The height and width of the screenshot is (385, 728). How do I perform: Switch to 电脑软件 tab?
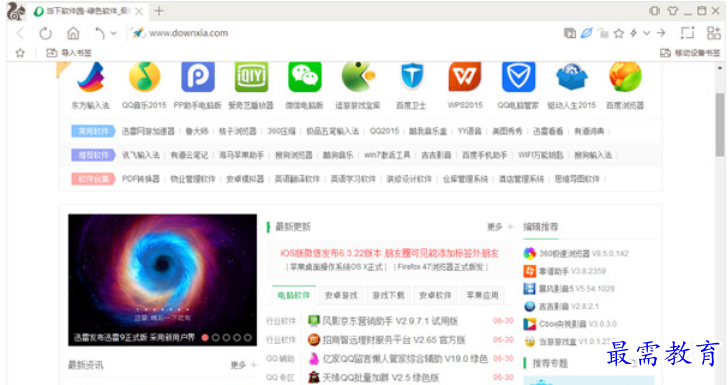293,295
